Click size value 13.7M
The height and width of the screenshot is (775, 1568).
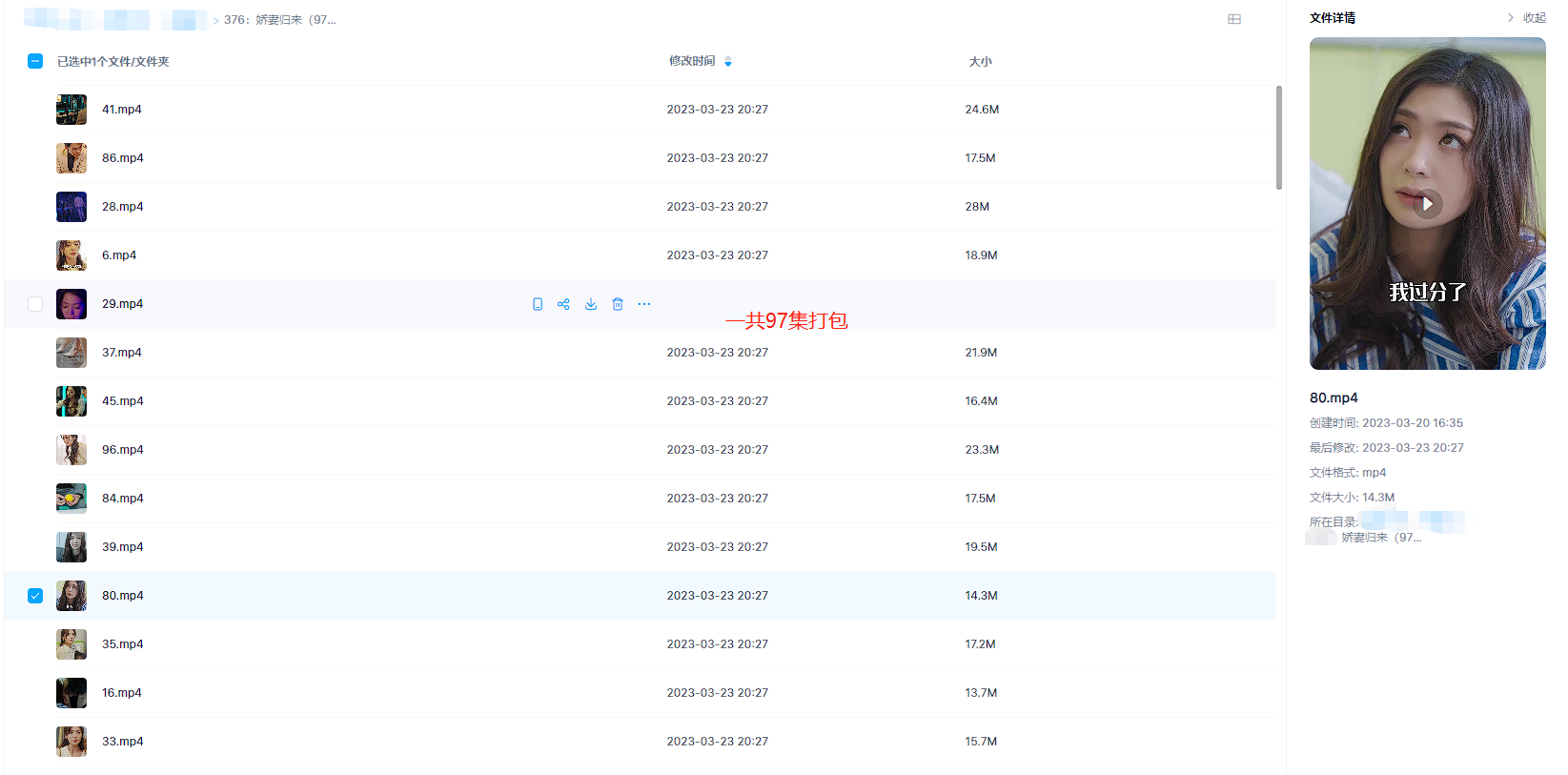point(981,693)
